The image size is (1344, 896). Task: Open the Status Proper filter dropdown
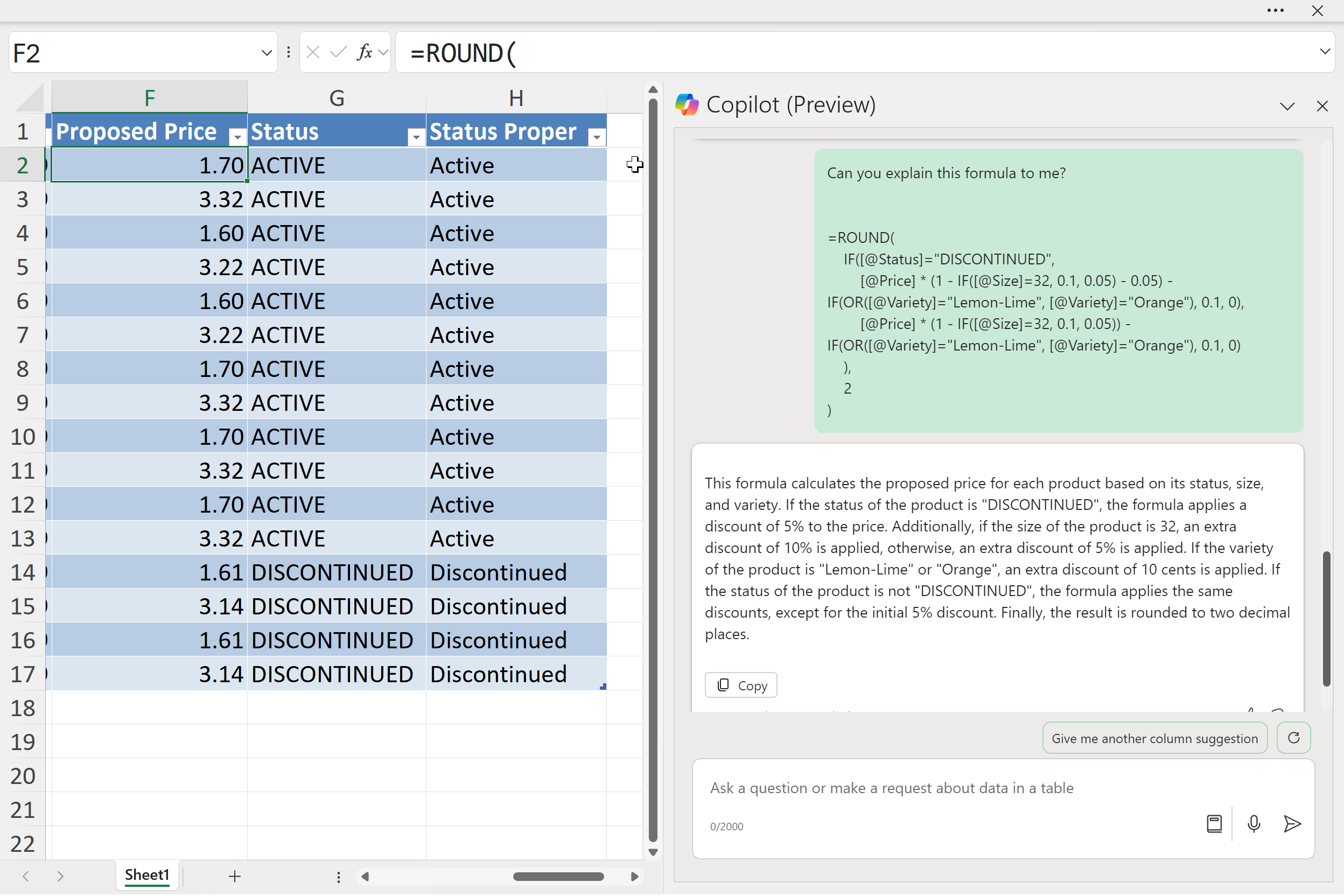pyautogui.click(x=597, y=136)
